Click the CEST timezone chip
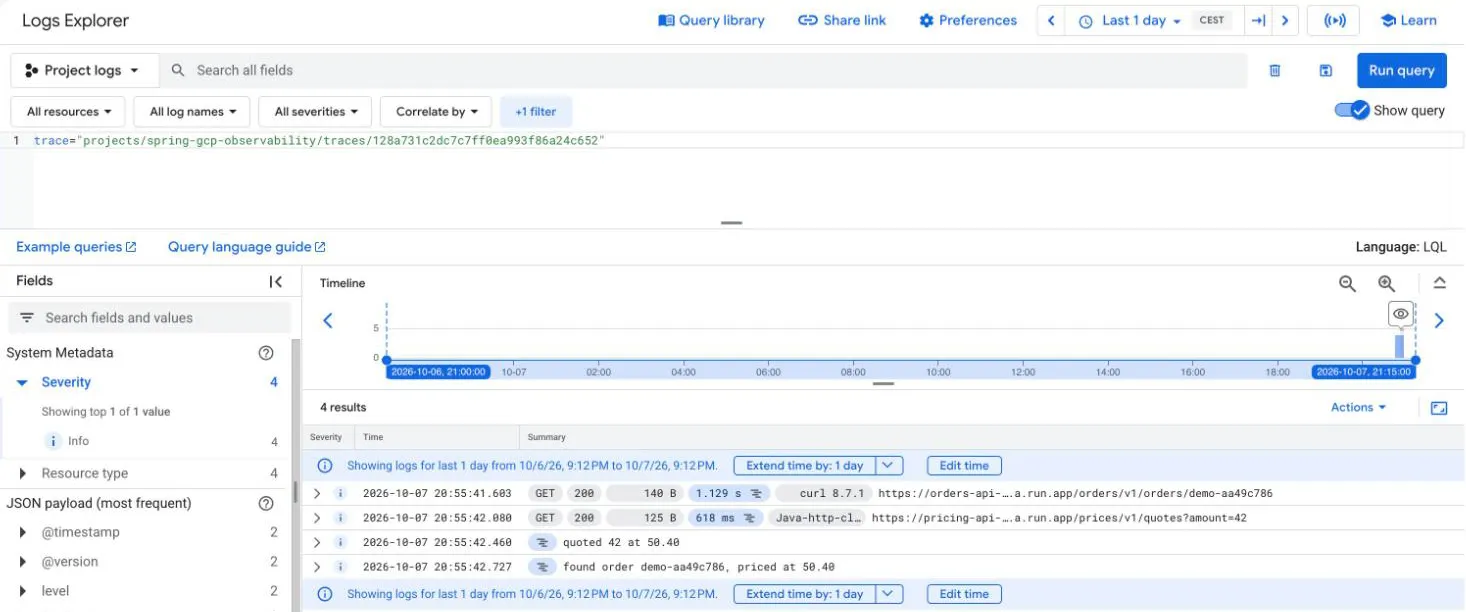The image size is (1466, 612). (x=1212, y=21)
